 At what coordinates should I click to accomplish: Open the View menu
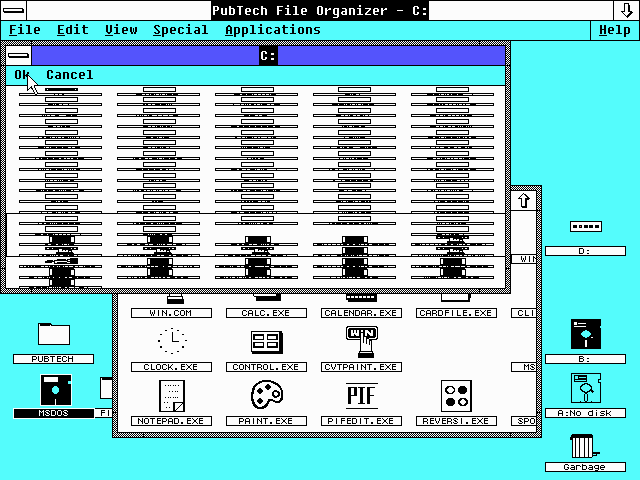click(x=121, y=30)
